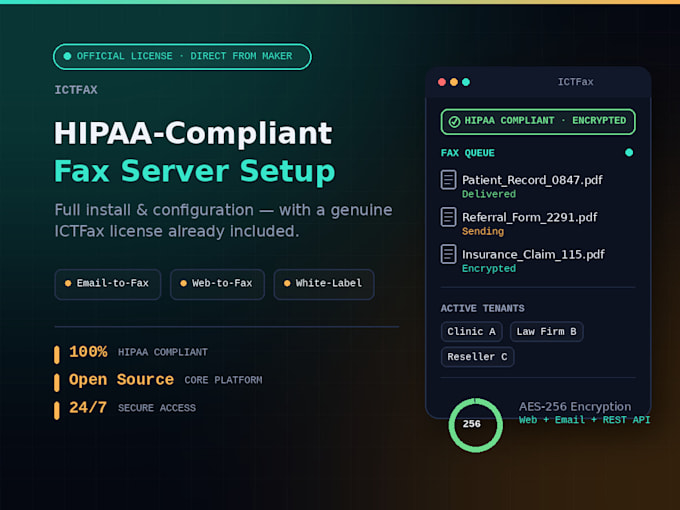Click the genuine ICTFax license description text
The image size is (680, 510).
click(x=223, y=221)
